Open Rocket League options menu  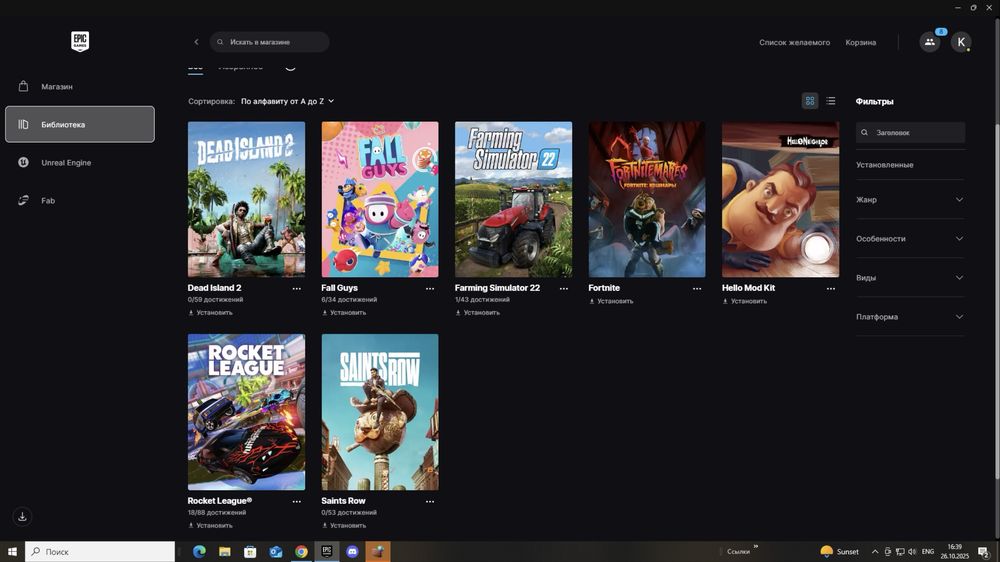pos(297,501)
